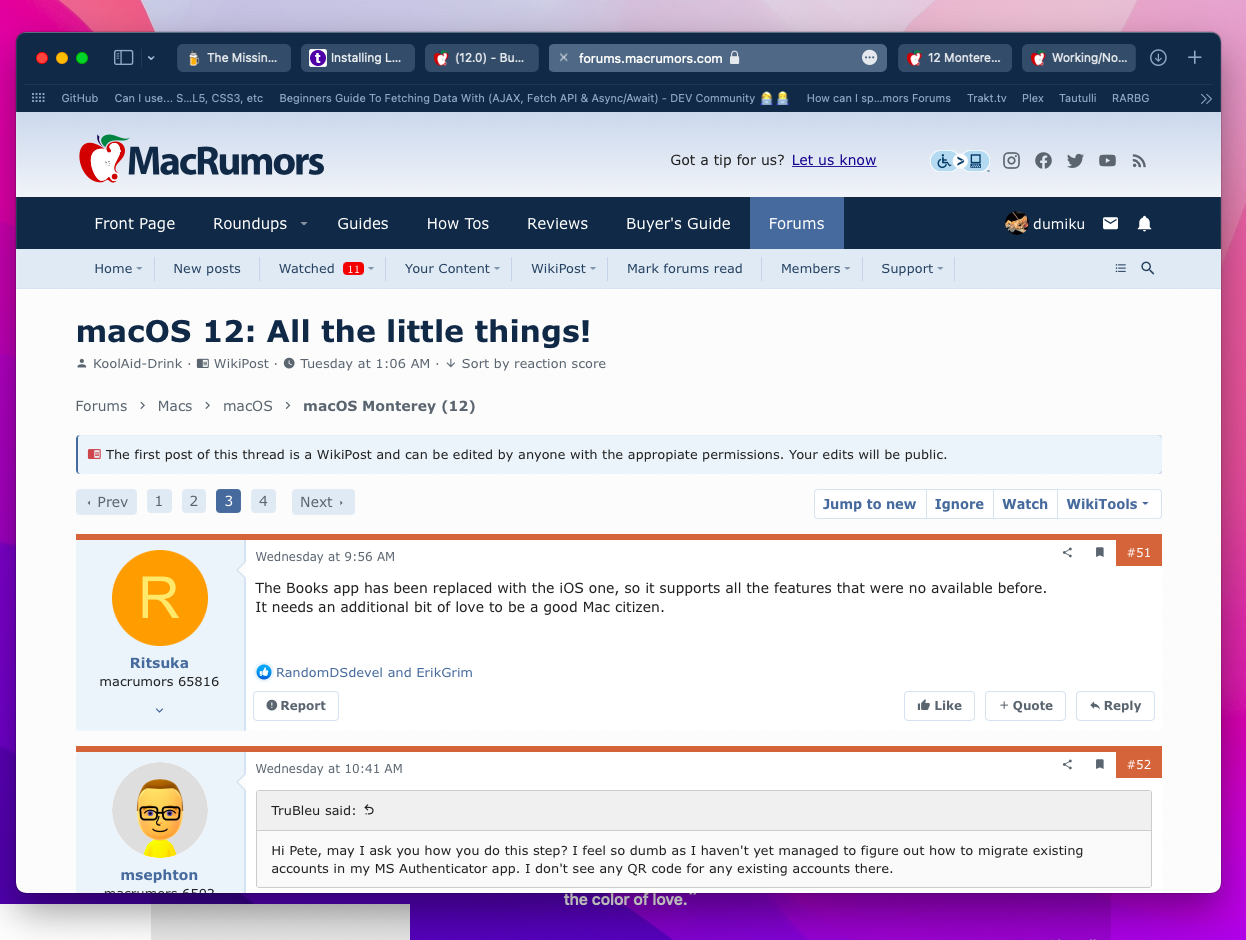Open the alerts bell icon

(x=1145, y=224)
